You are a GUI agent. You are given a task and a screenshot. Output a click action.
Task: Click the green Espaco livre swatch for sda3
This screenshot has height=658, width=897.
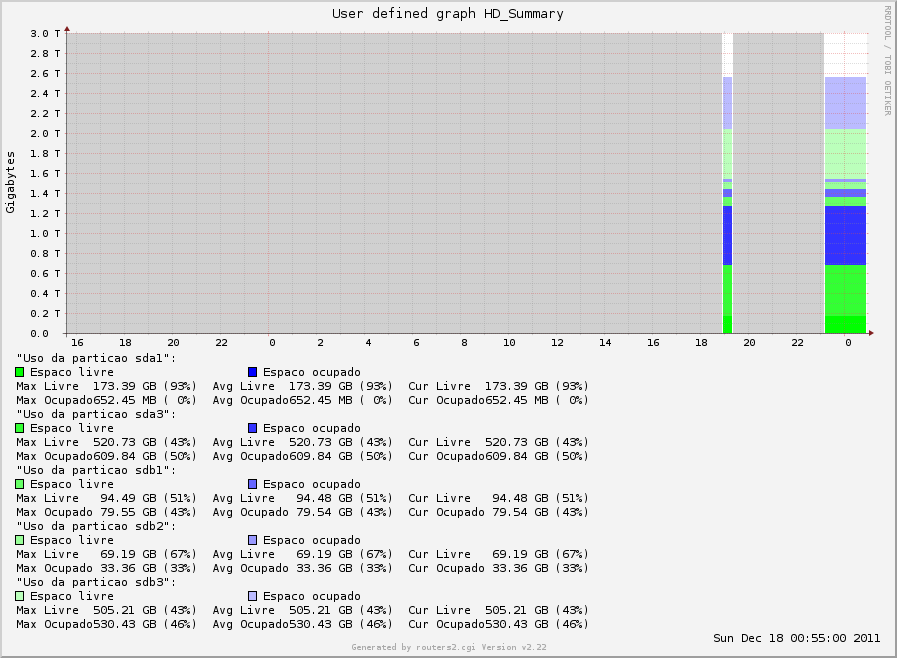pos(20,427)
